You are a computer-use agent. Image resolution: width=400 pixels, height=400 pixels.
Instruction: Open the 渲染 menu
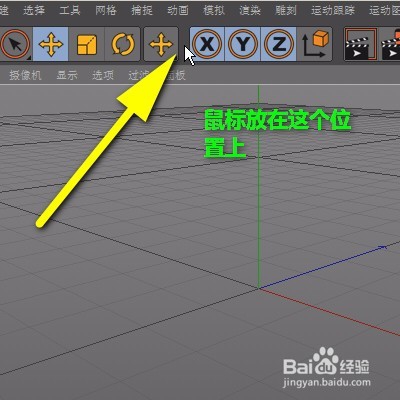coord(250,10)
